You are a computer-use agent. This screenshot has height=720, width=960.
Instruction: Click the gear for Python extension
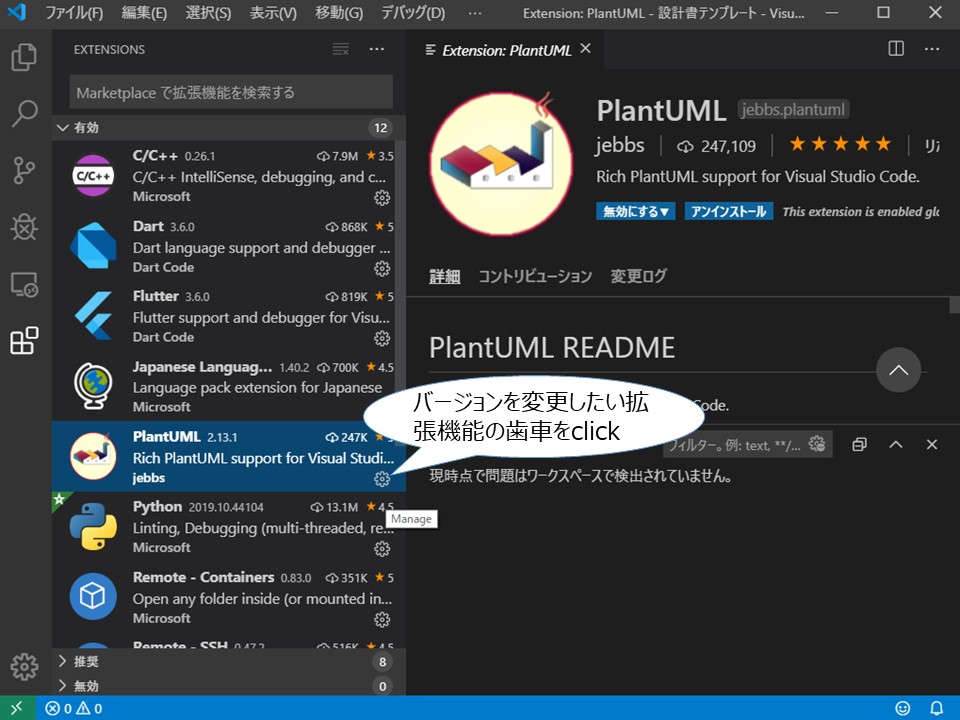(x=382, y=549)
